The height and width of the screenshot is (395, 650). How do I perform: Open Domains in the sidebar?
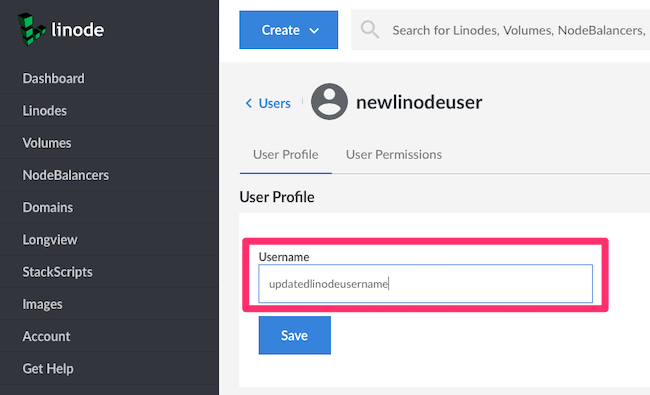click(x=48, y=207)
